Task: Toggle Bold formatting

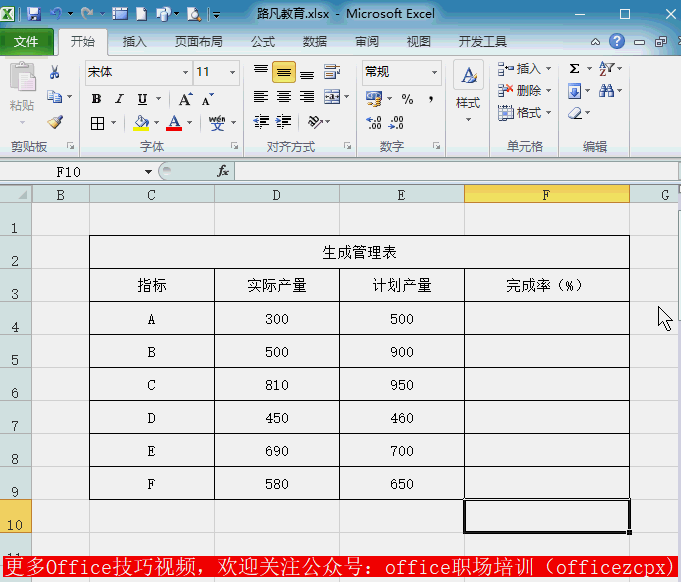Action: [96, 99]
